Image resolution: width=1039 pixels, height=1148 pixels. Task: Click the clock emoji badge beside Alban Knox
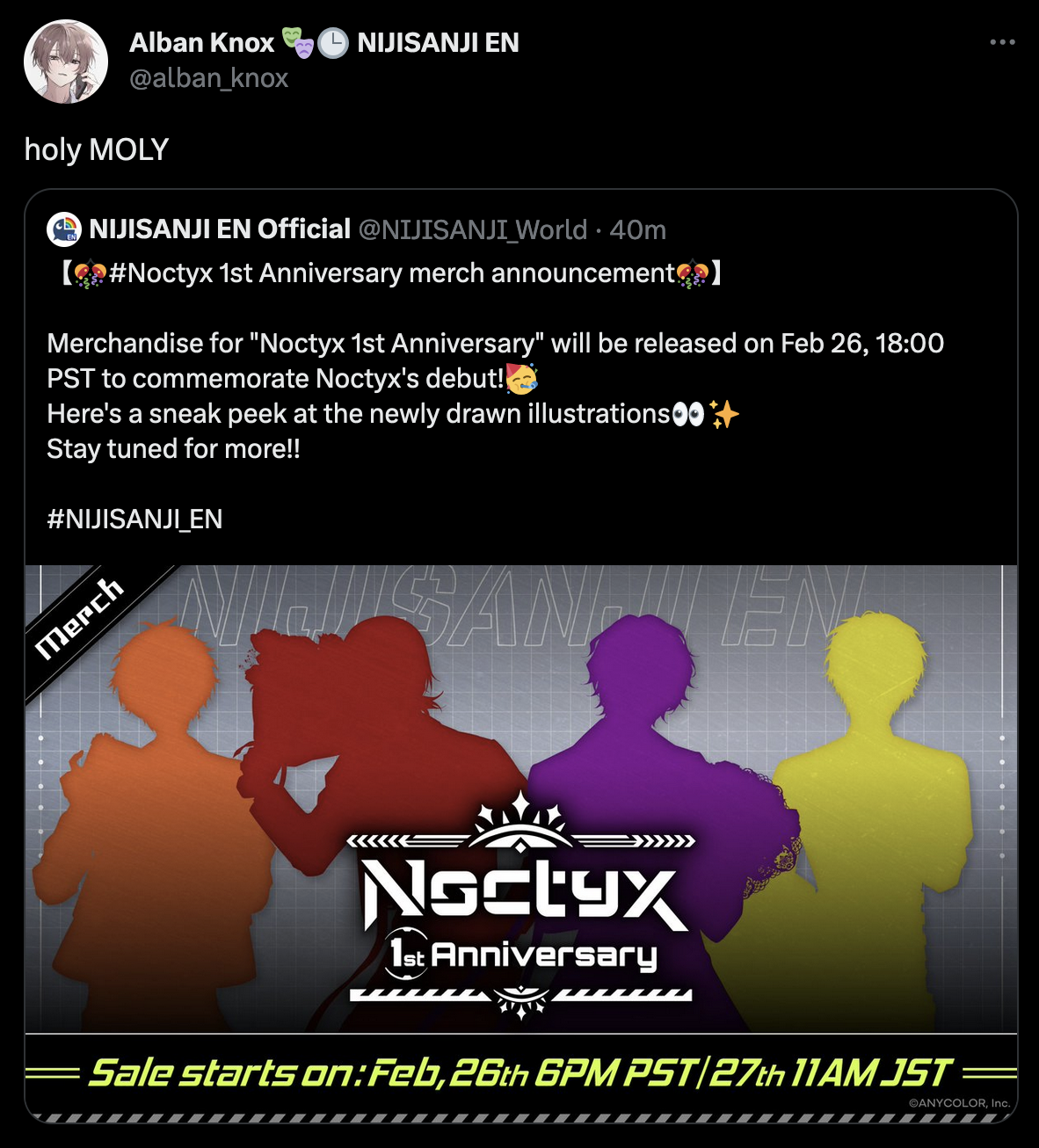pos(332,42)
